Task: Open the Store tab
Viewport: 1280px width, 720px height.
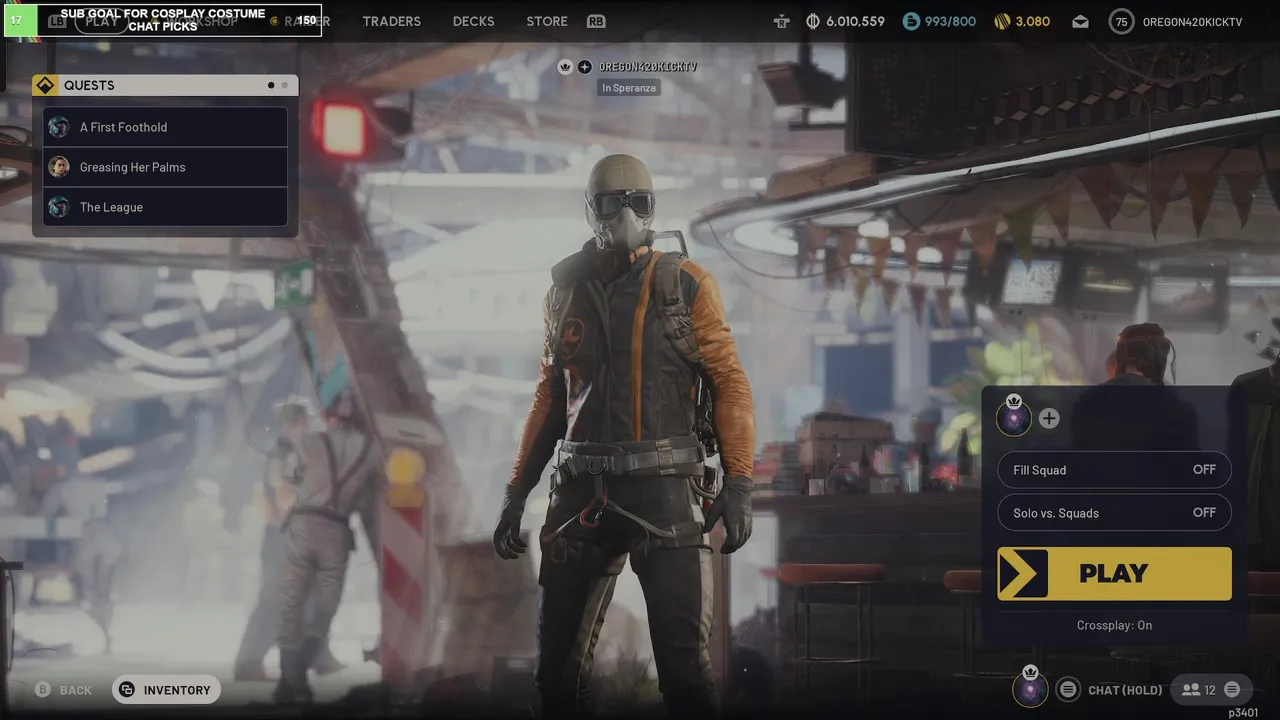Action: coord(547,21)
